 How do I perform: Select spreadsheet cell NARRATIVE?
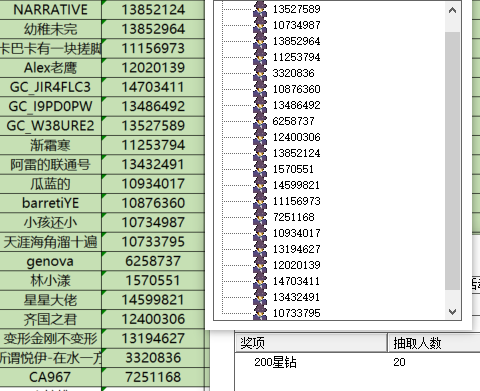pyautogui.click(x=51, y=10)
